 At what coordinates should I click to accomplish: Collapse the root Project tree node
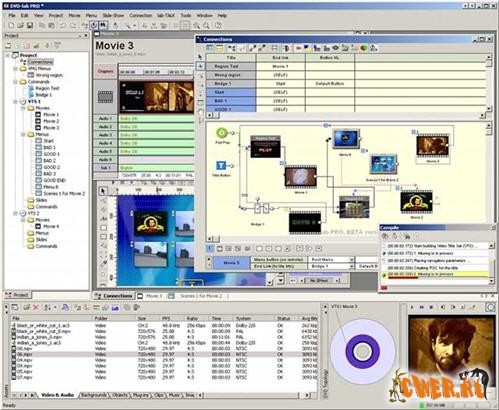(8, 55)
